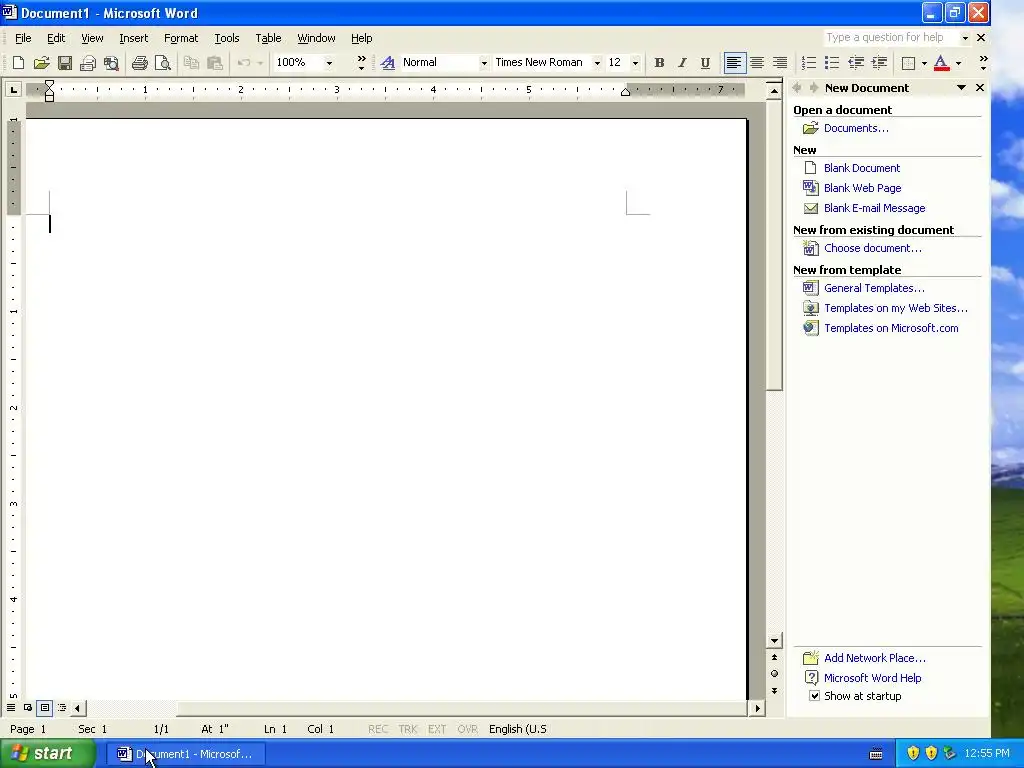Expand Formatting toolbar options chevron

pyautogui.click(x=983, y=63)
